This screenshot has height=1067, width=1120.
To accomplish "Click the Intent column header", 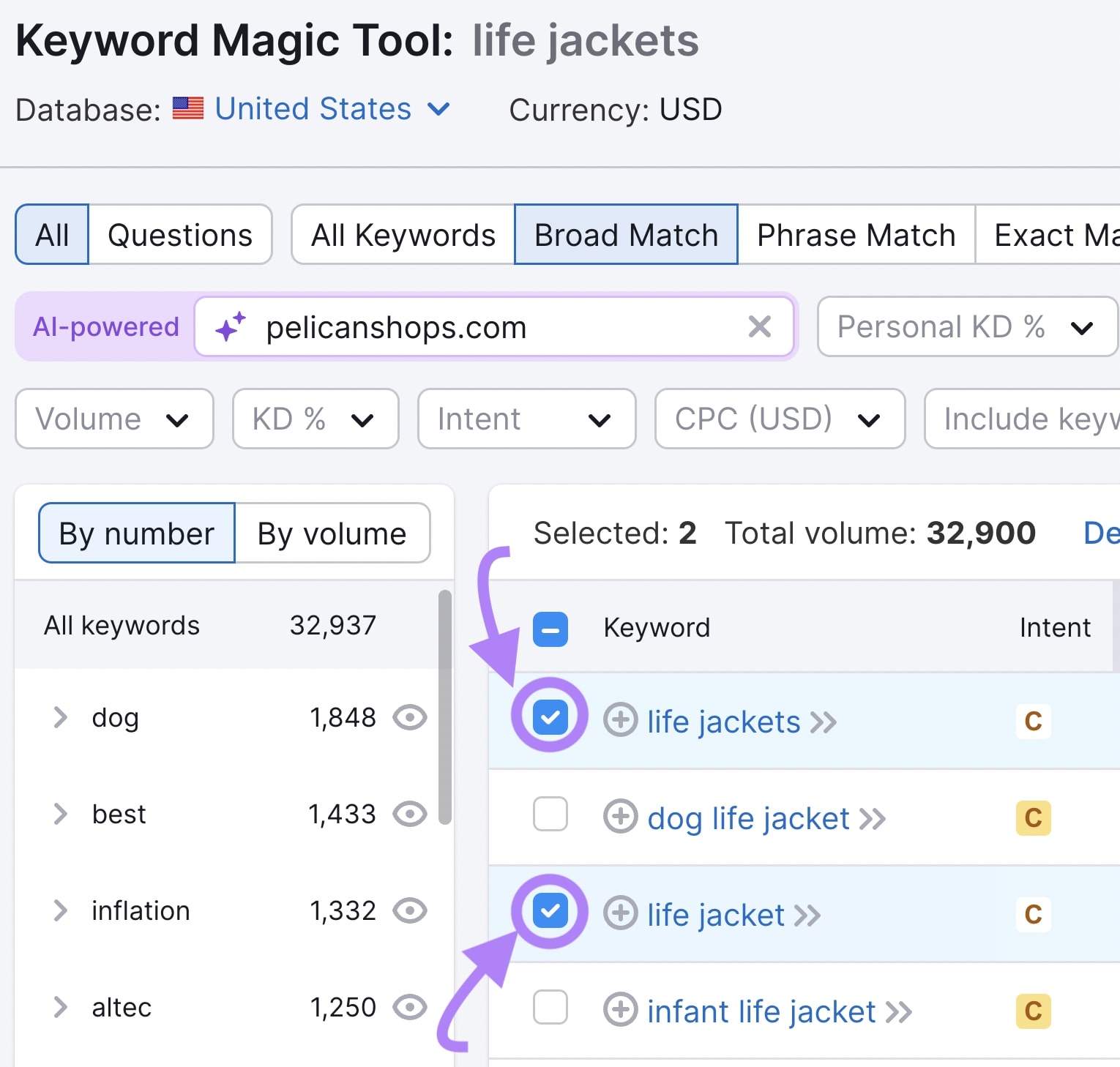I will (1055, 628).
